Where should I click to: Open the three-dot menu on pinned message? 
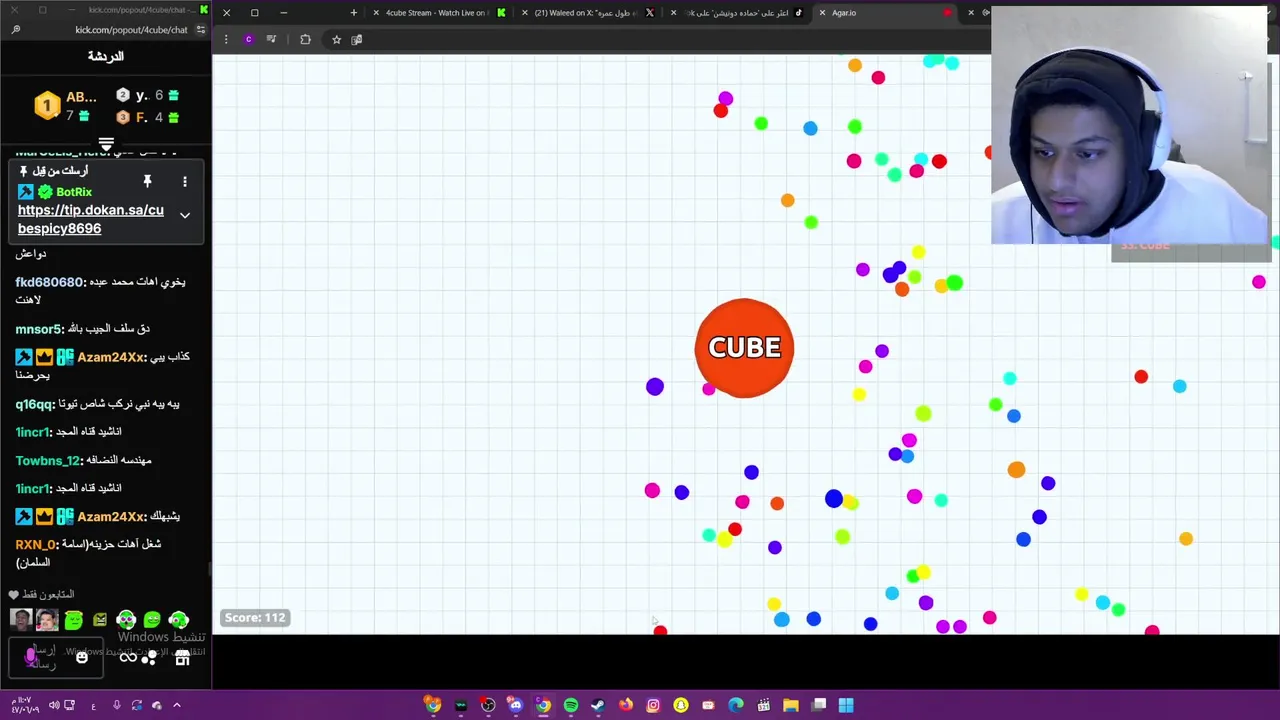tap(184, 181)
